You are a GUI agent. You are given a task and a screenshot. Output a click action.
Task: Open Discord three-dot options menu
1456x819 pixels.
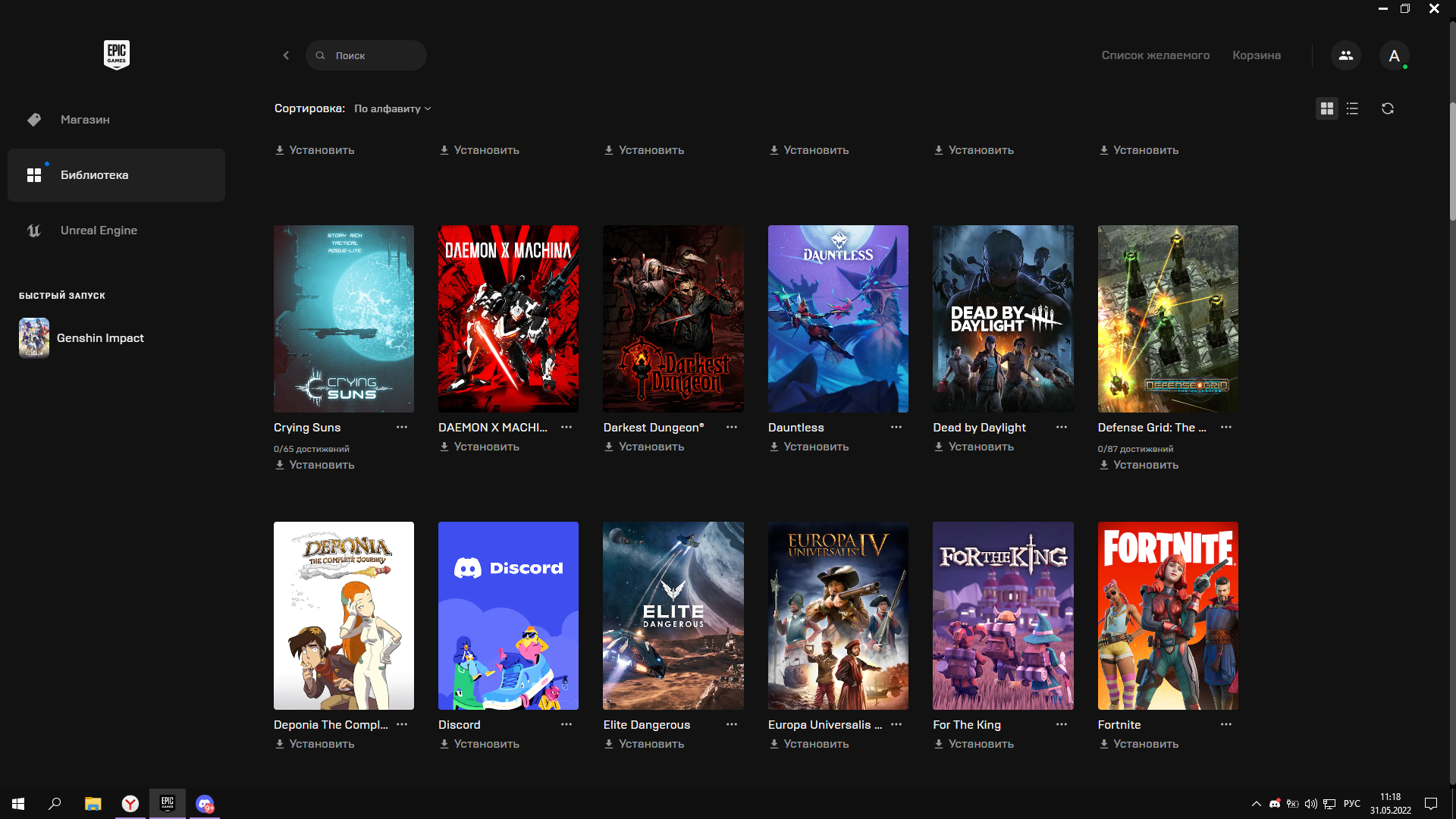tap(566, 725)
